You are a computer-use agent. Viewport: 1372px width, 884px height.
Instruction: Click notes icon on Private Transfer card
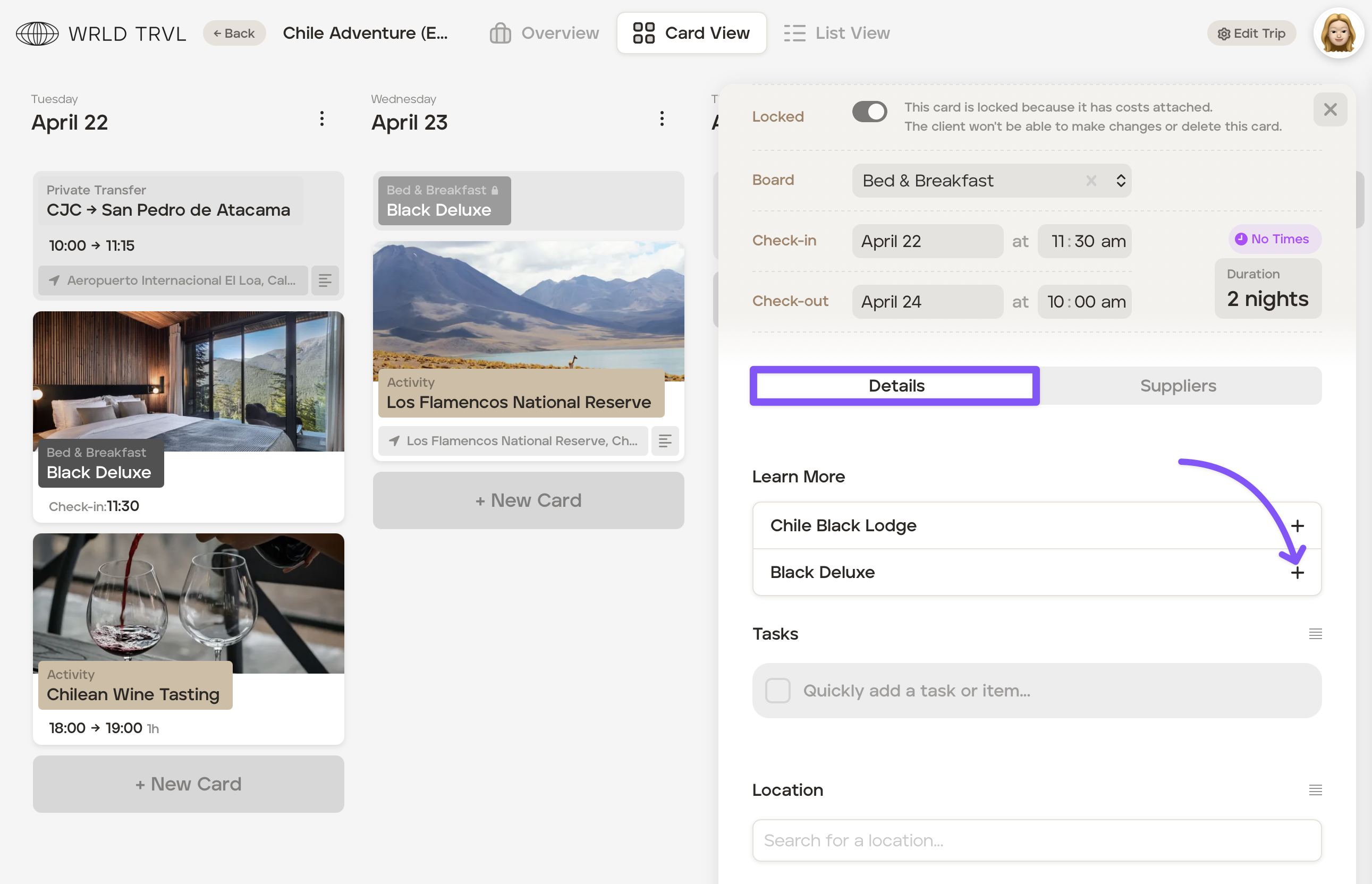point(325,280)
